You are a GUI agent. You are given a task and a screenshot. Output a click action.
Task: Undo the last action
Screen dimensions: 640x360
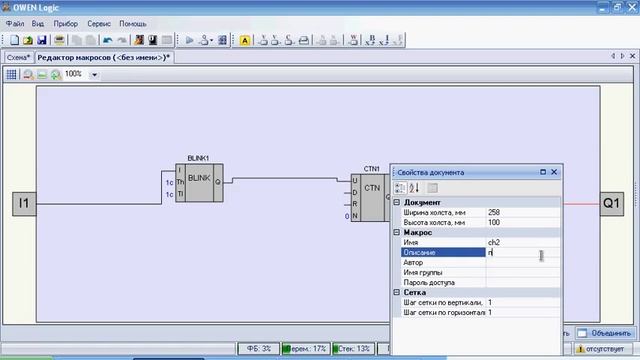[x=107, y=40]
